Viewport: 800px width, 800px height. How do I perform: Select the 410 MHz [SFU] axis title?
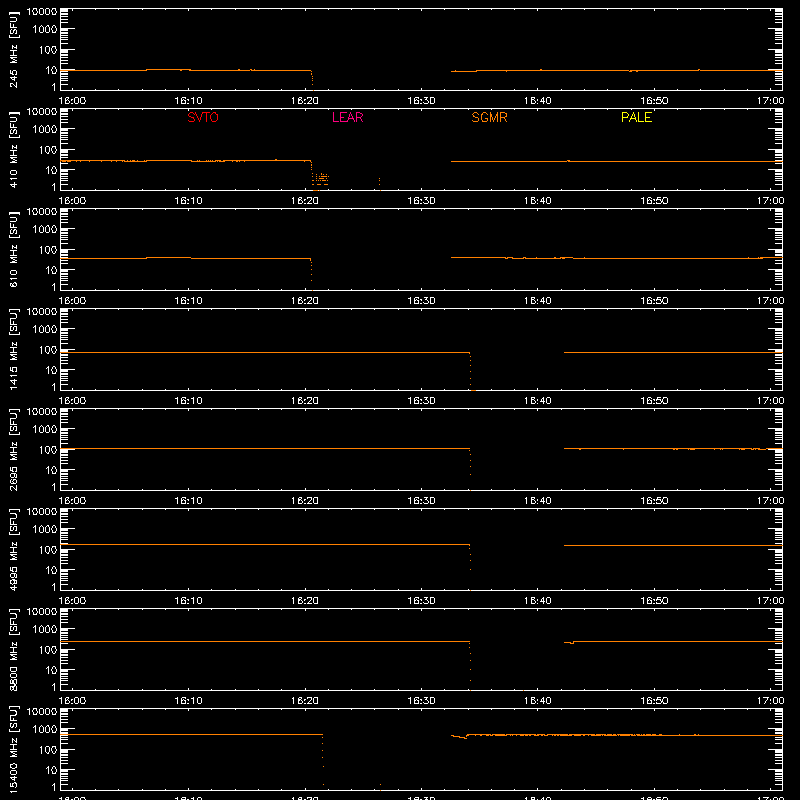[x=13, y=149]
